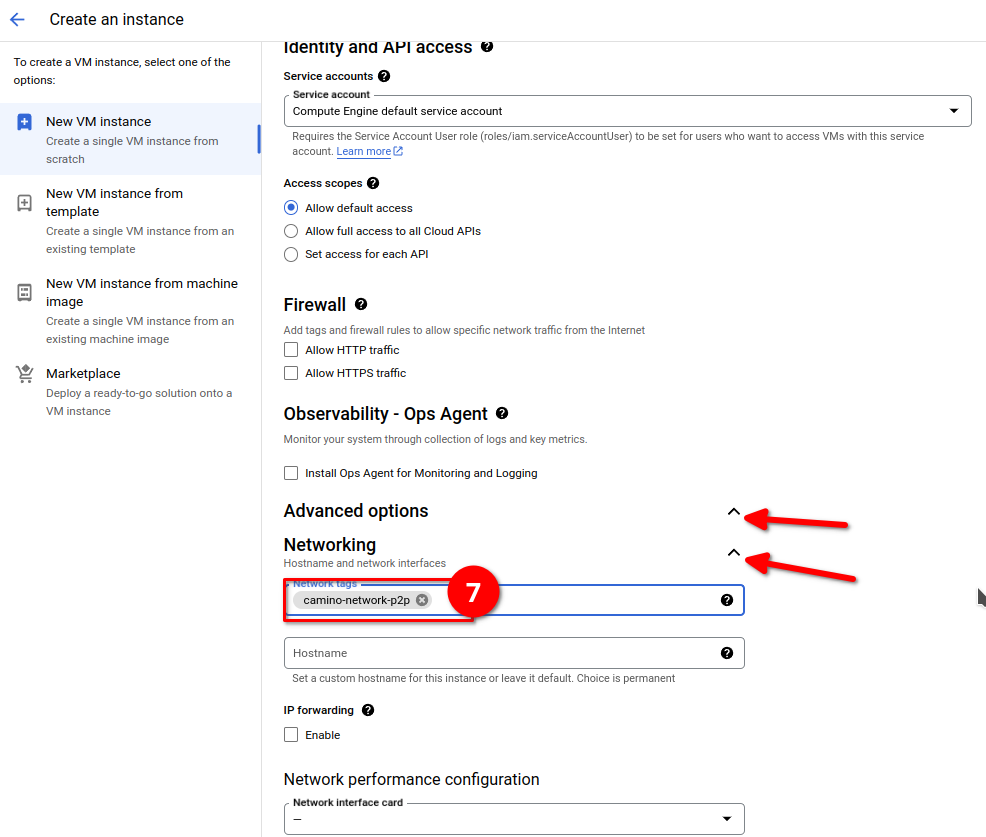
Task: Select Set access for each API
Action: pyautogui.click(x=291, y=254)
